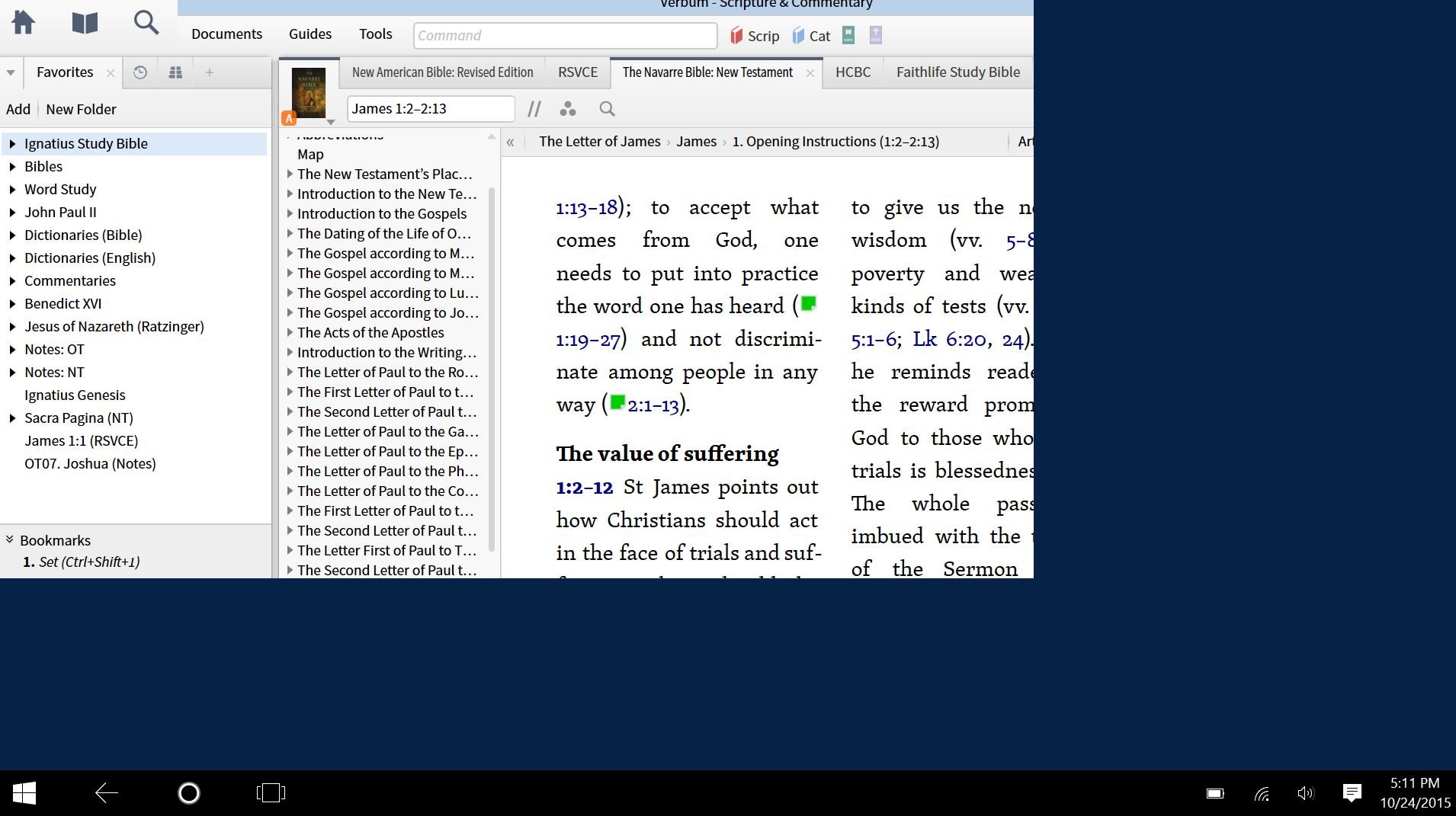The image size is (1456, 816).
Task: Open the Search magnifier icon in top bar
Action: click(146, 22)
